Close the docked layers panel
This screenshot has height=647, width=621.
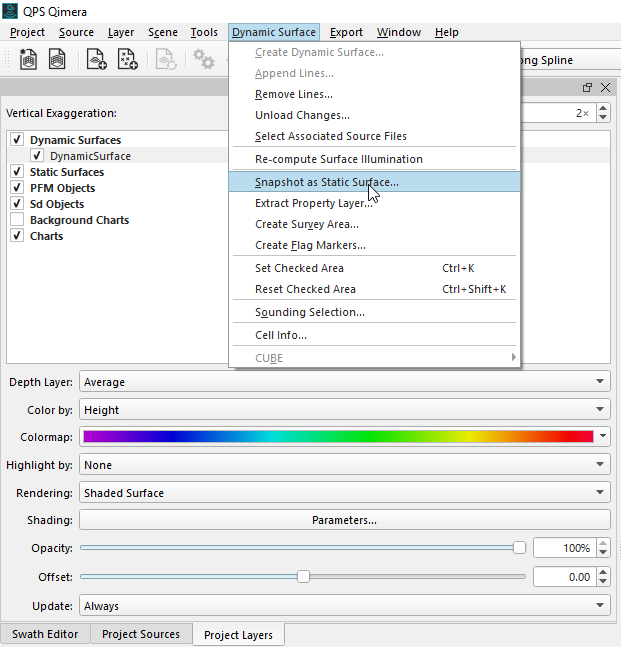coord(605,88)
